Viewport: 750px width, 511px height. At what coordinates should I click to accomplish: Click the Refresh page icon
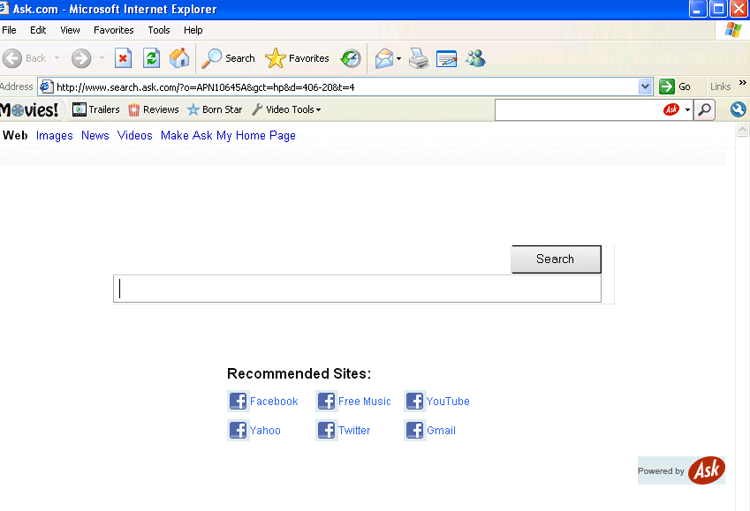coord(151,58)
